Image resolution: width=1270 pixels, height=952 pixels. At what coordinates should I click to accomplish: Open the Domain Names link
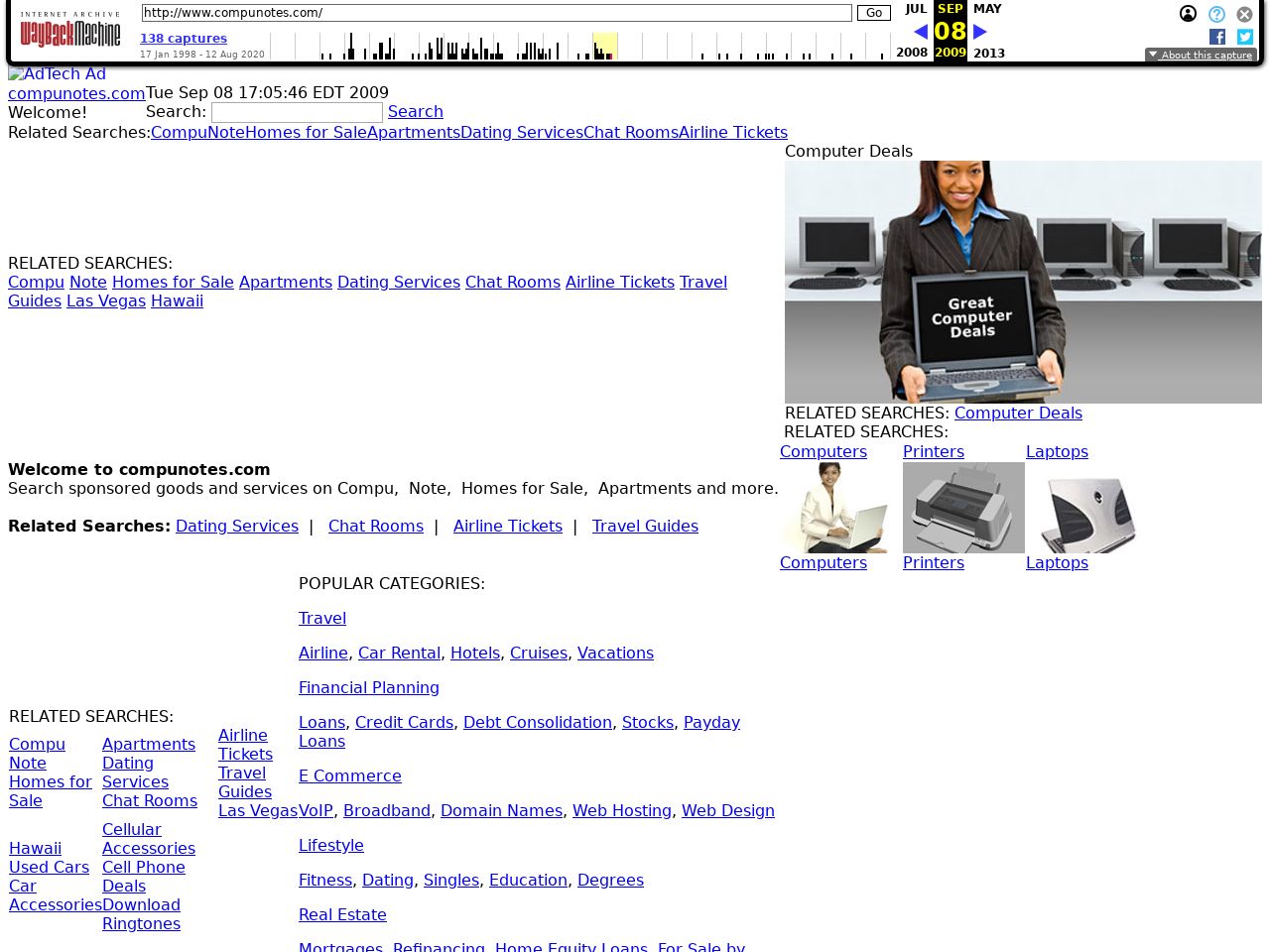(501, 811)
